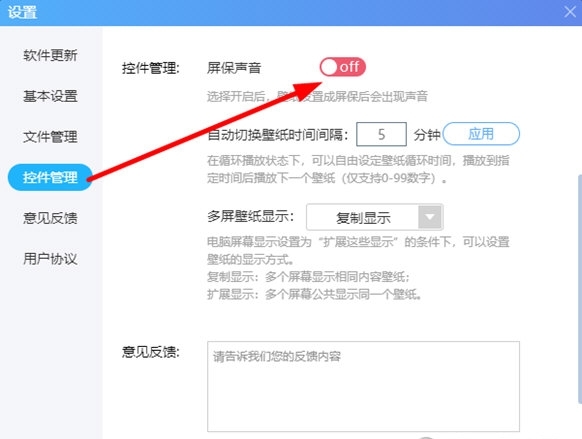582x439 pixels.
Task: Click the 屏保声音 label text
Action: point(234,68)
